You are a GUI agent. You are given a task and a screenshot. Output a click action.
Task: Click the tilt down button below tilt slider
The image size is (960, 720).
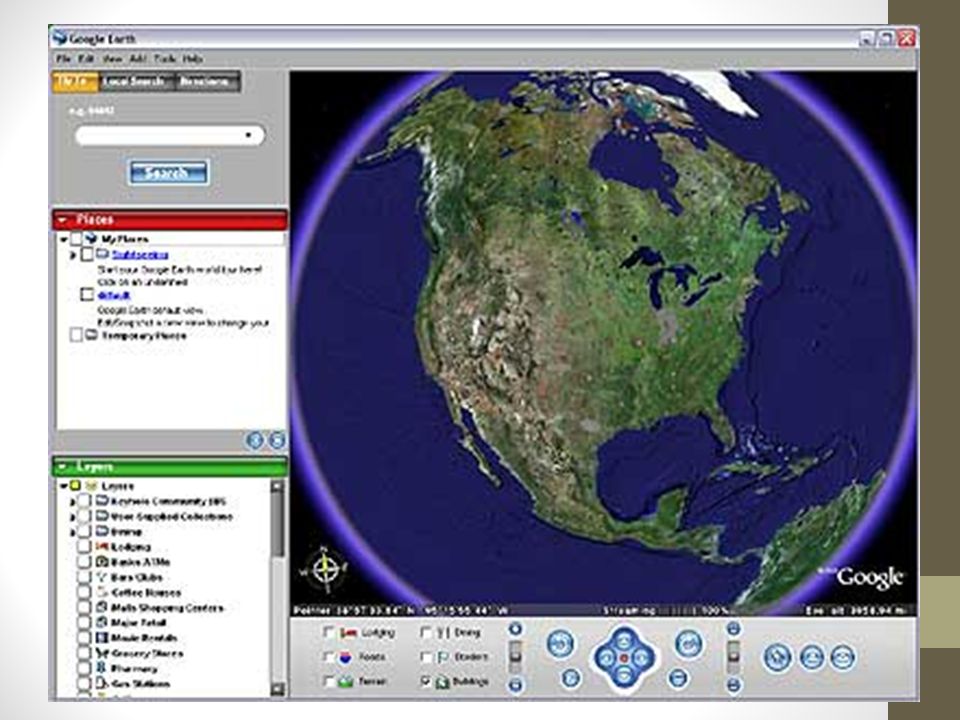[x=733, y=684]
